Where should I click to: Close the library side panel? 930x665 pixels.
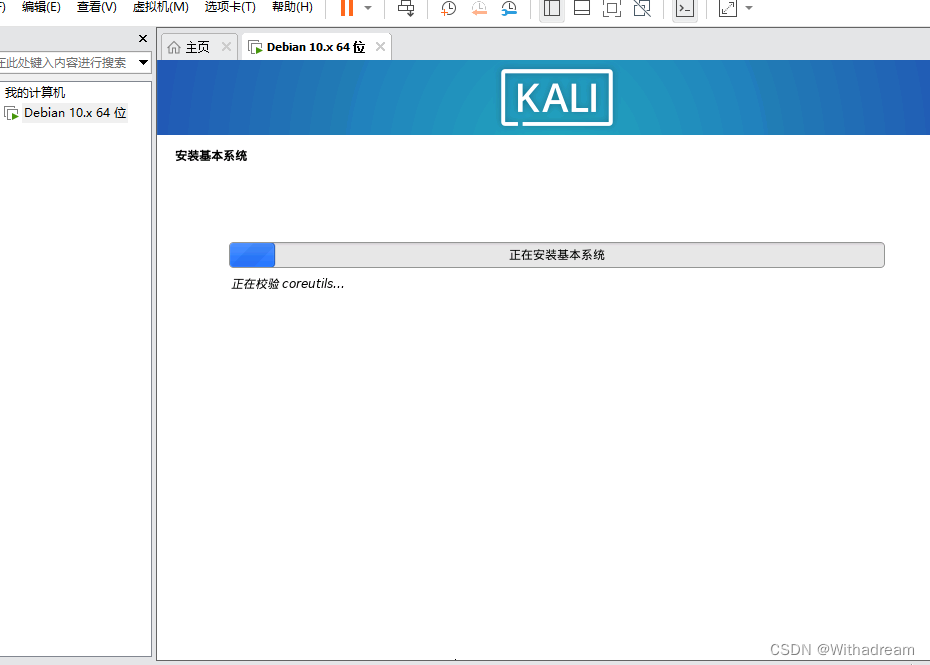point(143,39)
